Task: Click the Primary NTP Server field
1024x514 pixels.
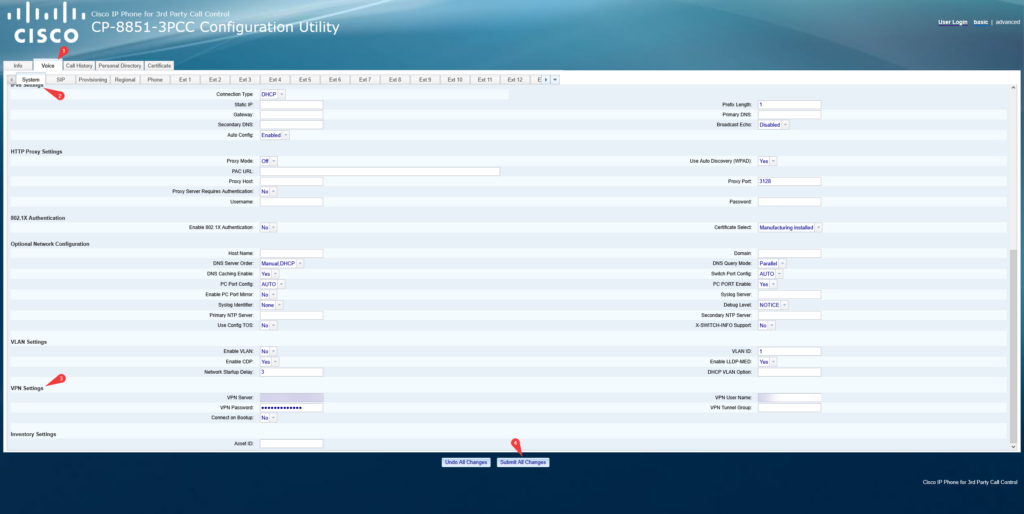Action: click(x=291, y=315)
